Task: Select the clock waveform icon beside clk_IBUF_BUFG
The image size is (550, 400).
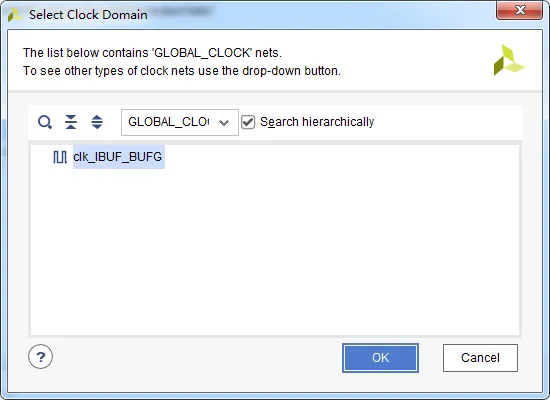Action: coord(60,157)
